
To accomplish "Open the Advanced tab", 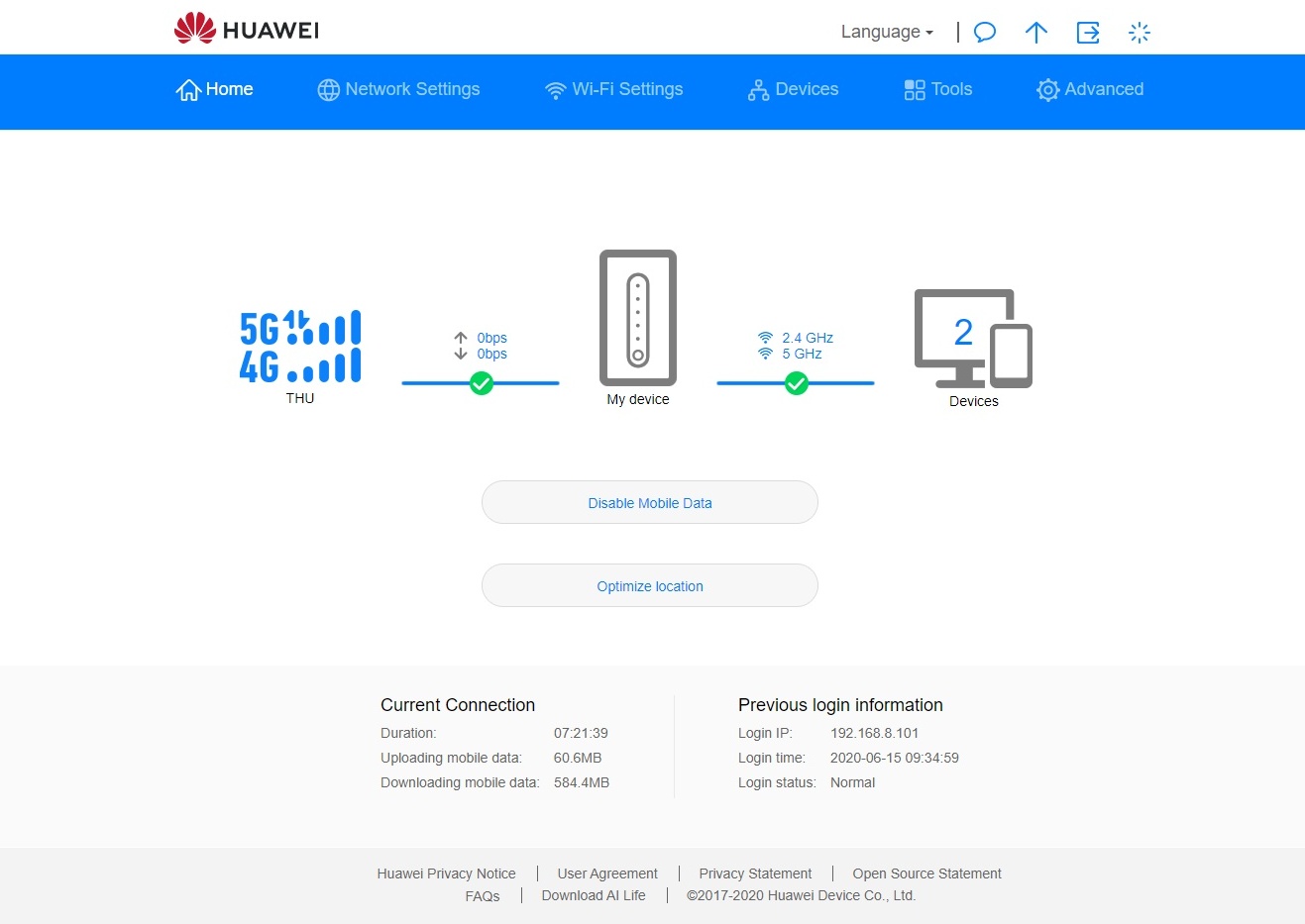I will click(1090, 89).
